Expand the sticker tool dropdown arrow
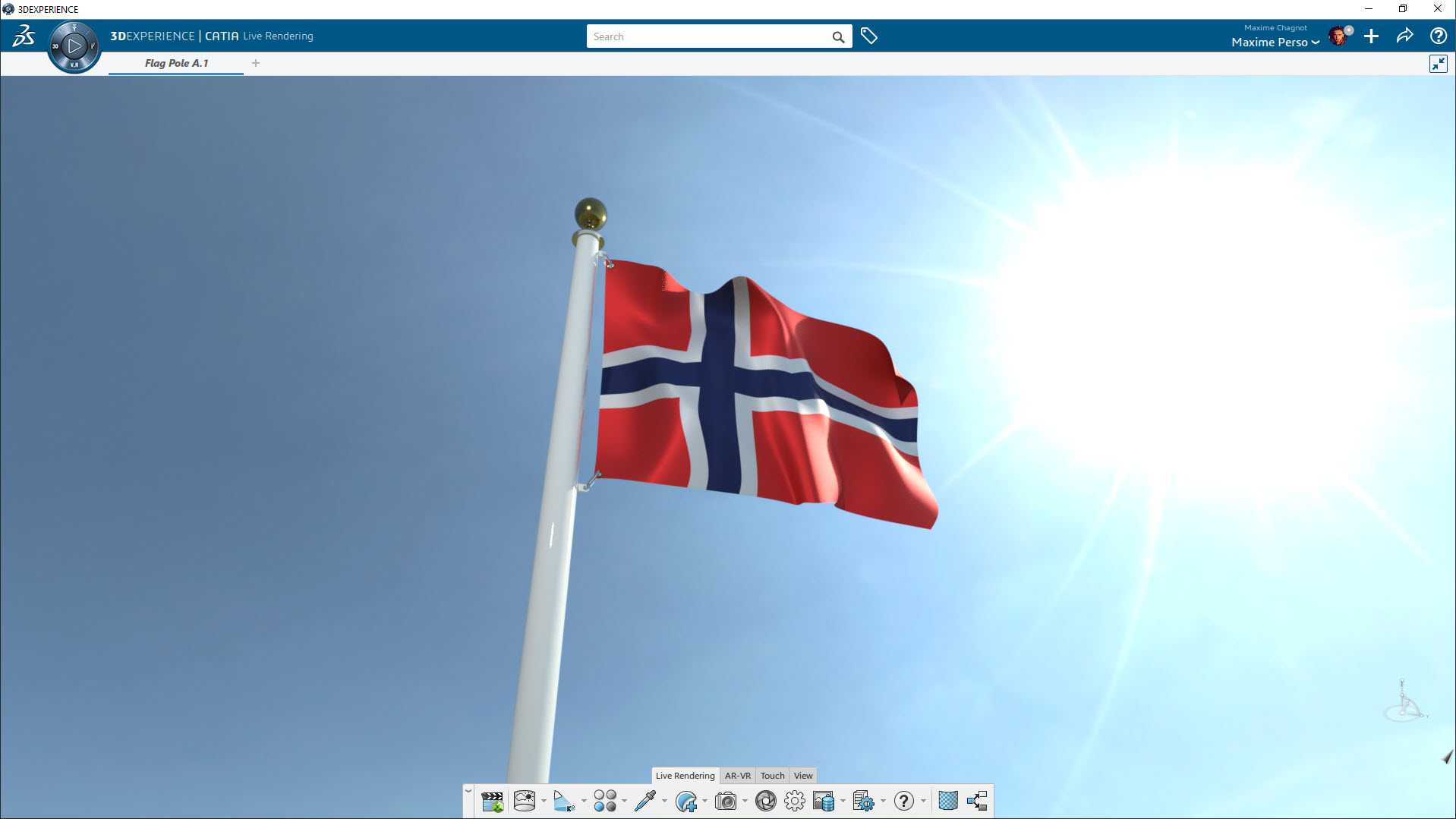The height and width of the screenshot is (819, 1456). (704, 801)
